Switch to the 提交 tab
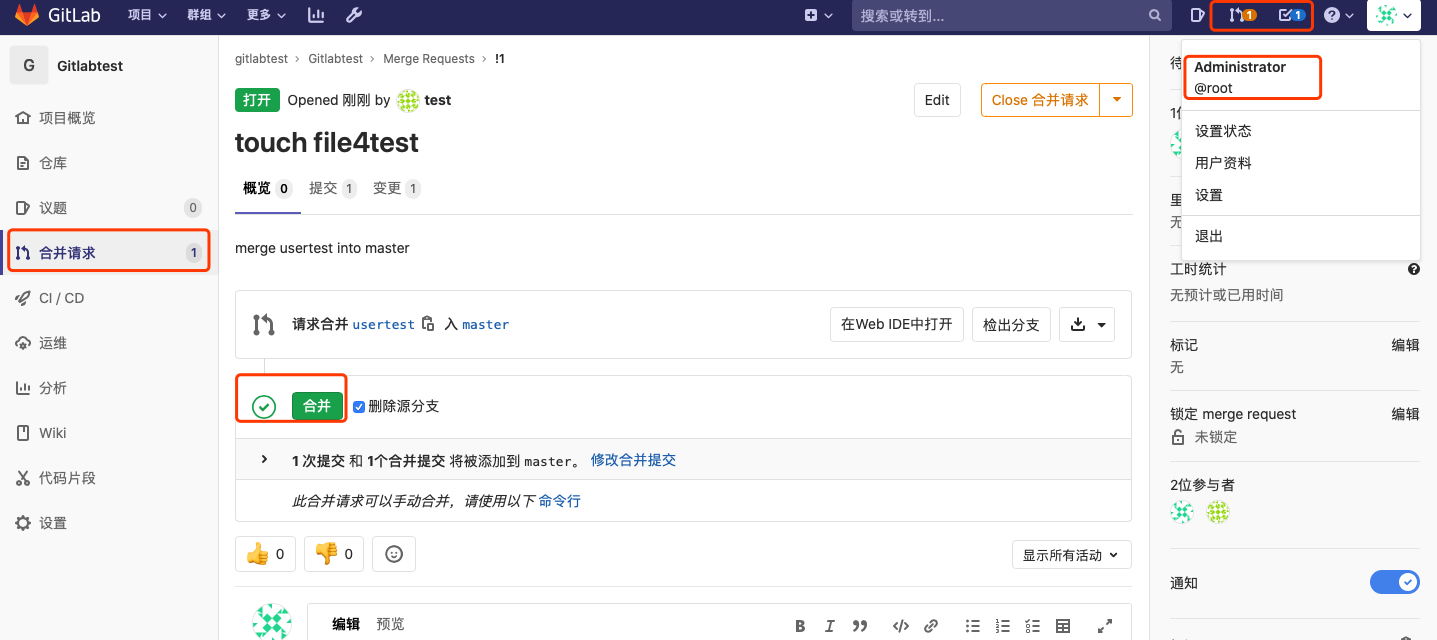1437x640 pixels. 325,187
